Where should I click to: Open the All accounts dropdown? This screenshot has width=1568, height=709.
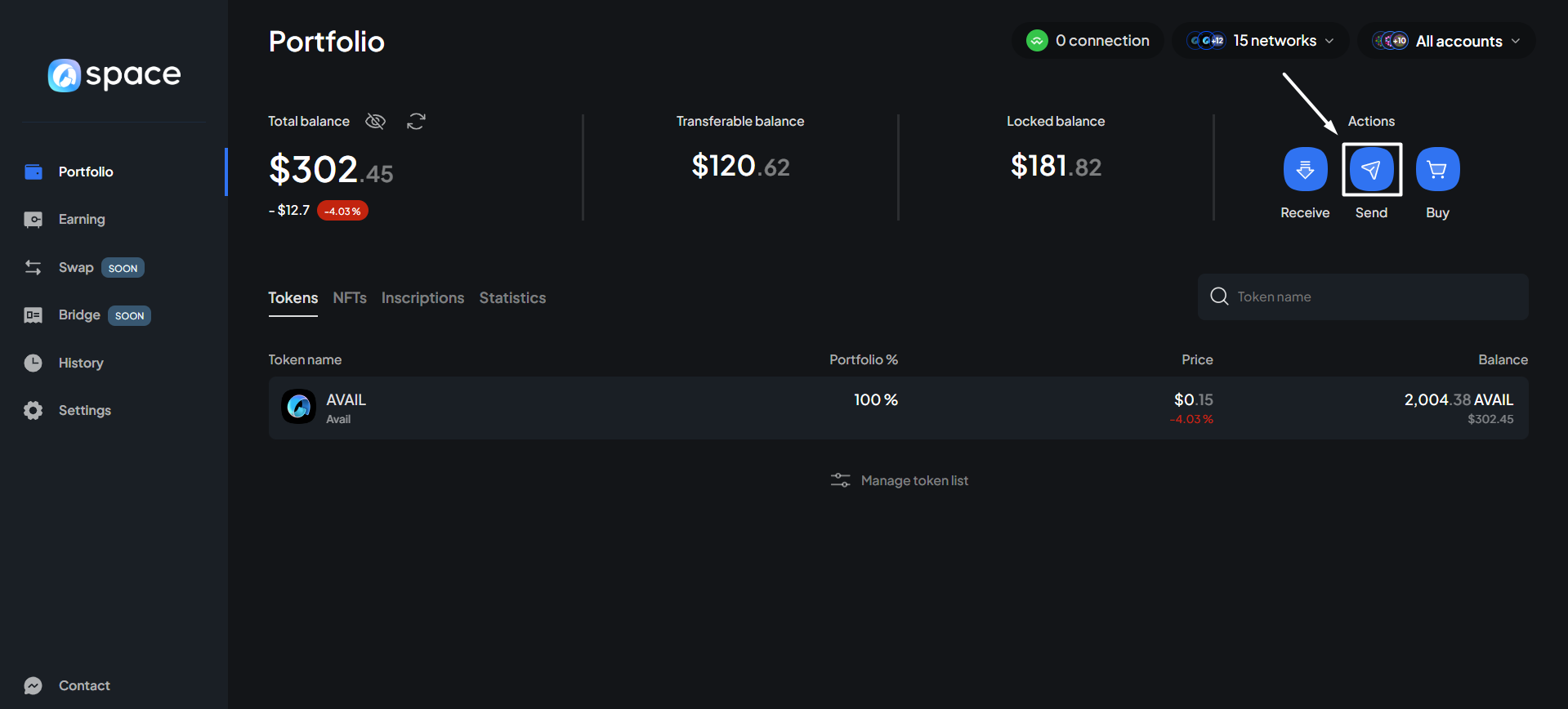pos(1446,41)
